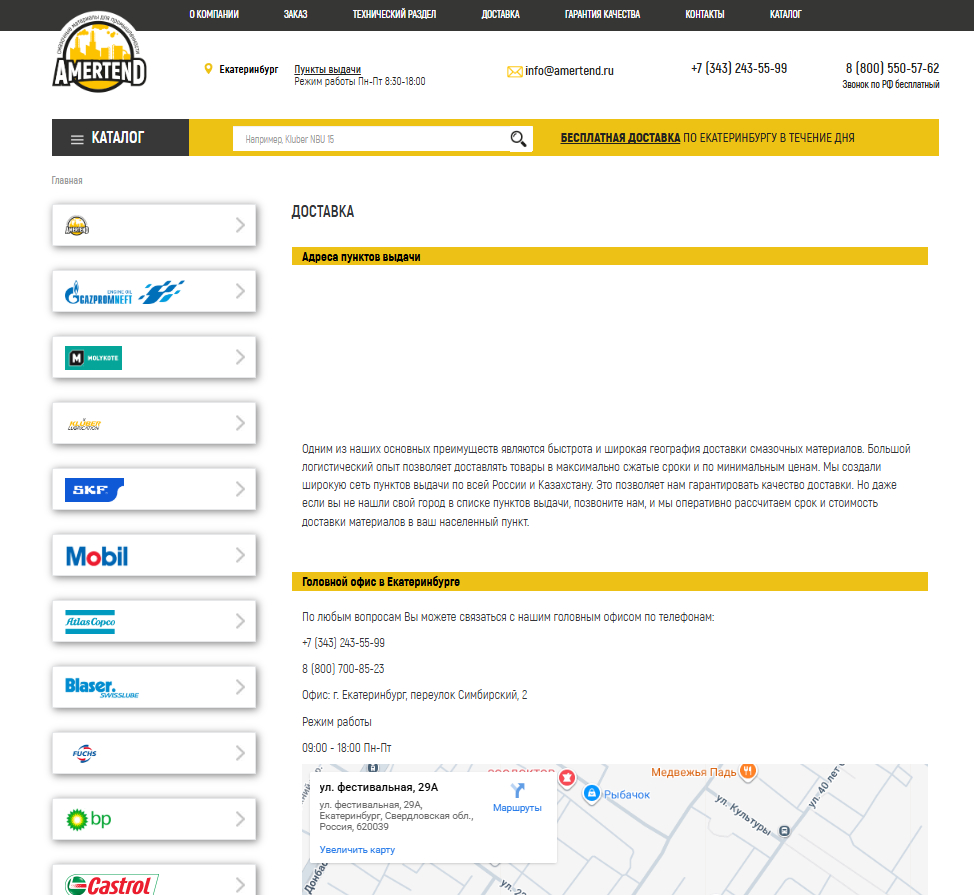Expand the Blaser Swisslube chevron

(x=240, y=687)
